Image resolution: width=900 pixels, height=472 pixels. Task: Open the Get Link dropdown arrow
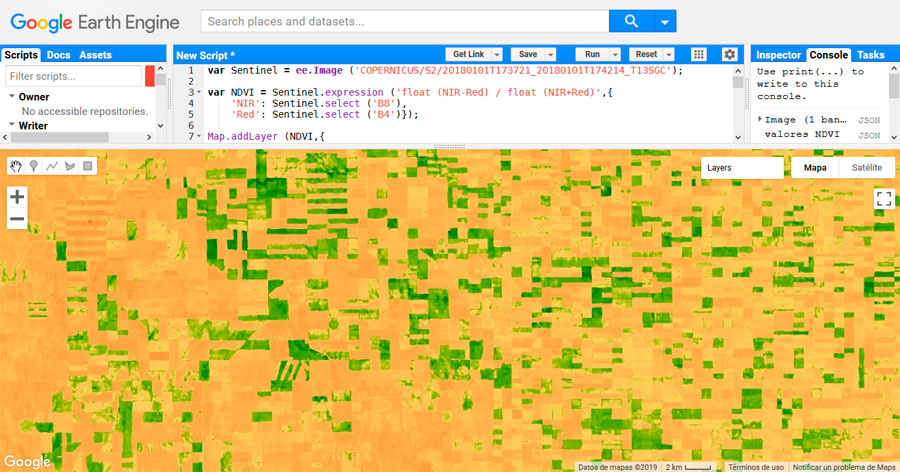[497, 55]
